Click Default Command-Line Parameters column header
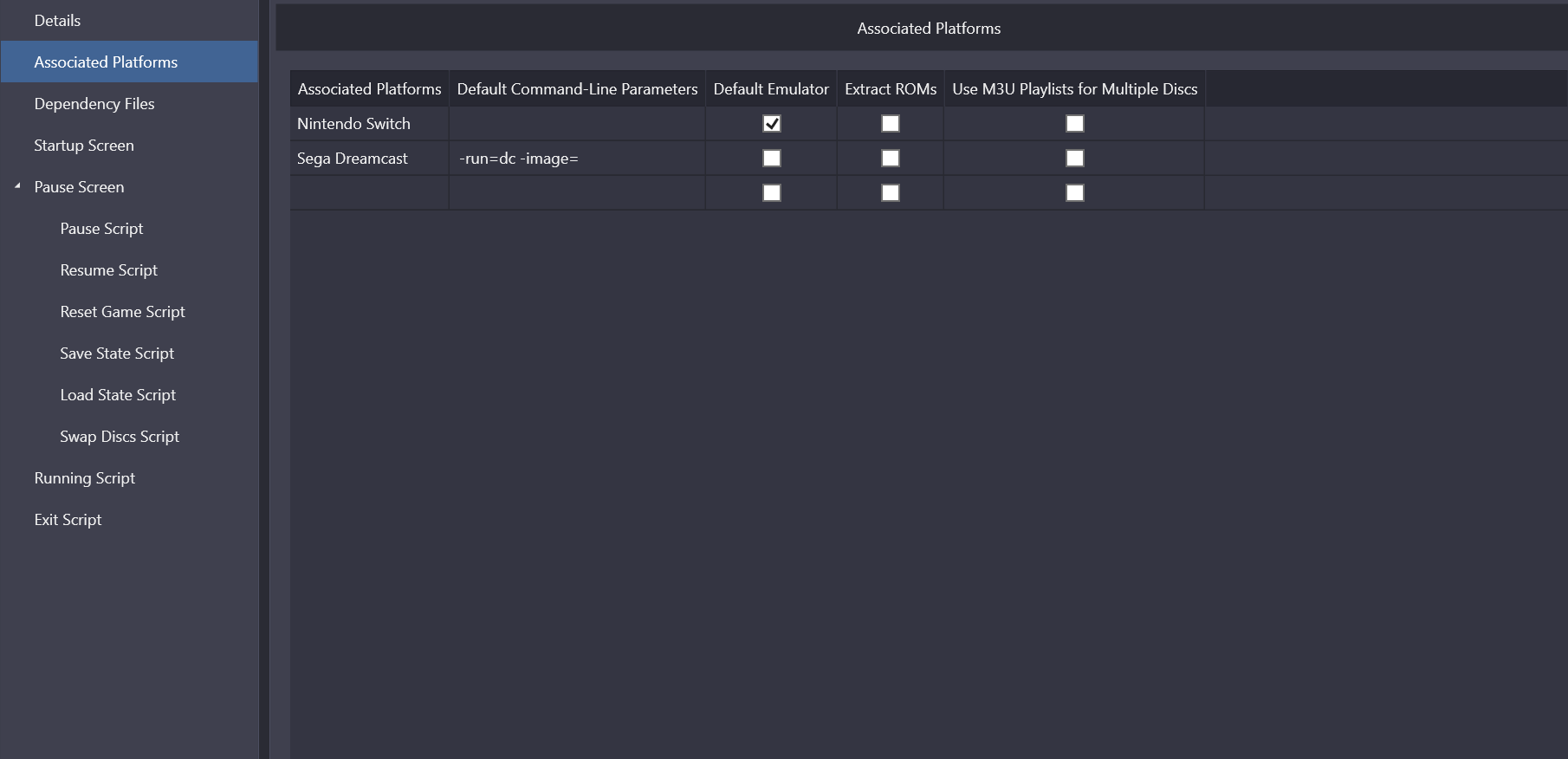The height and width of the screenshot is (759, 1568). (x=578, y=89)
